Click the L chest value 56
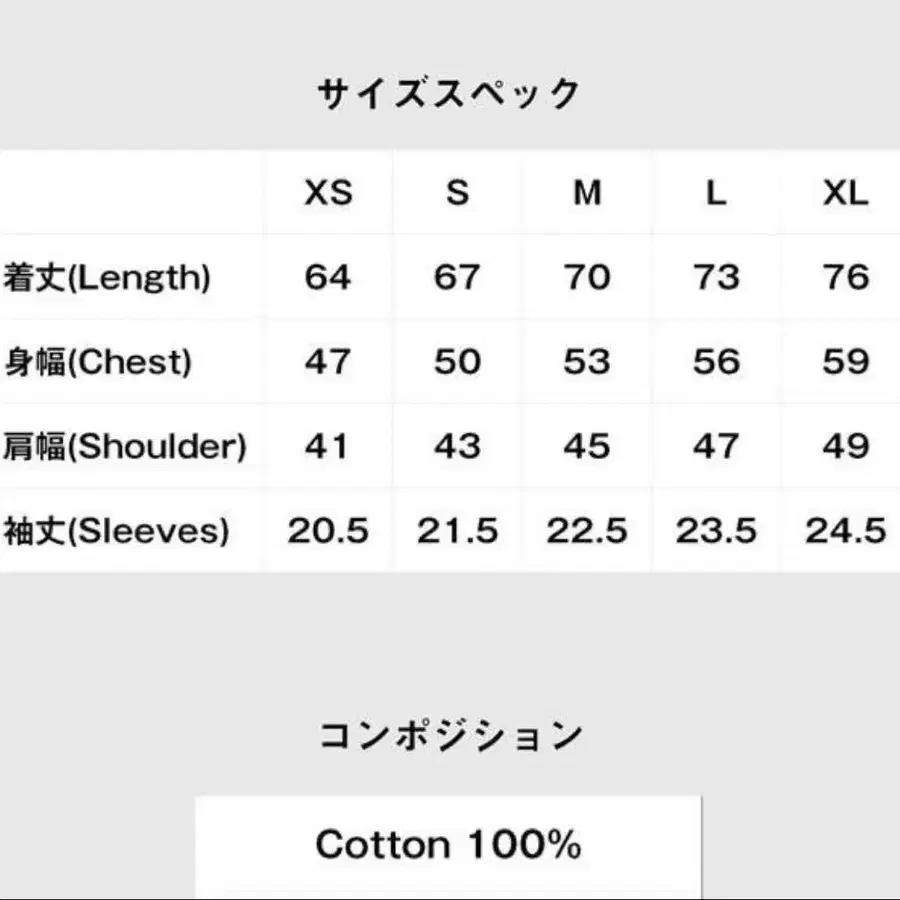 716,362
